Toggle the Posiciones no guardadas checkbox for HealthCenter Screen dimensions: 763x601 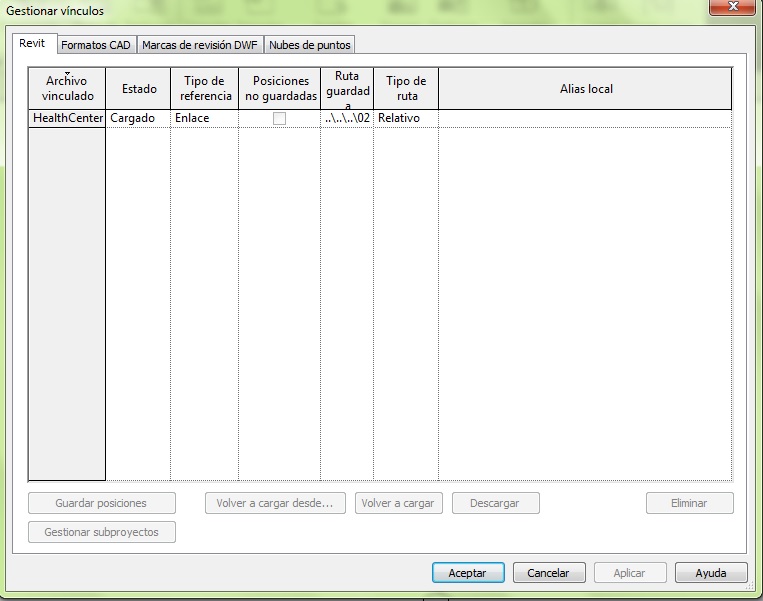tap(279, 118)
